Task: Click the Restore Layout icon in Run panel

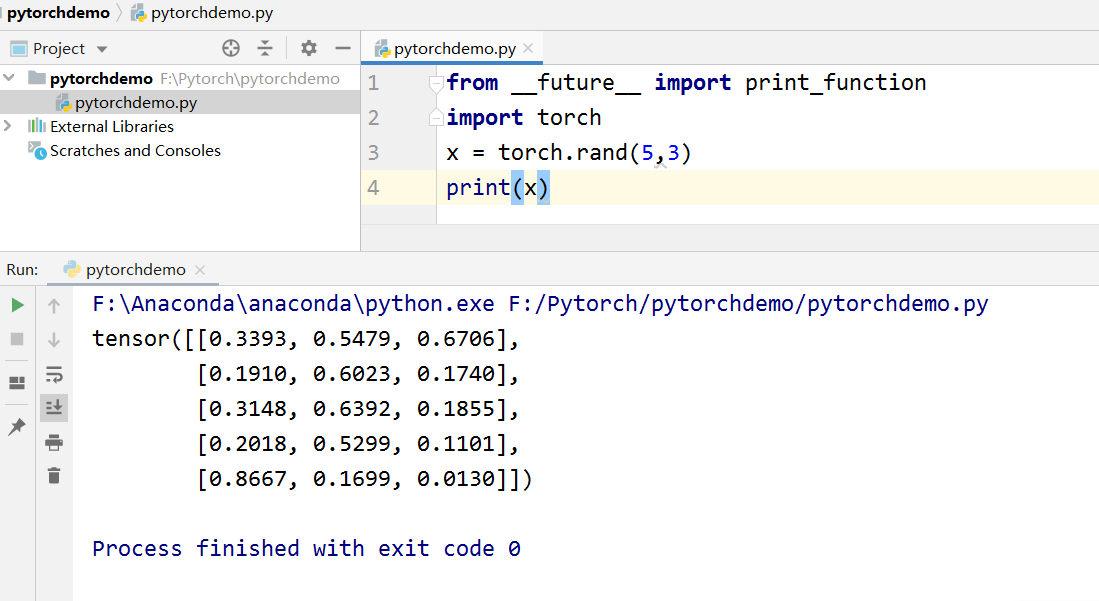Action: [x=17, y=383]
